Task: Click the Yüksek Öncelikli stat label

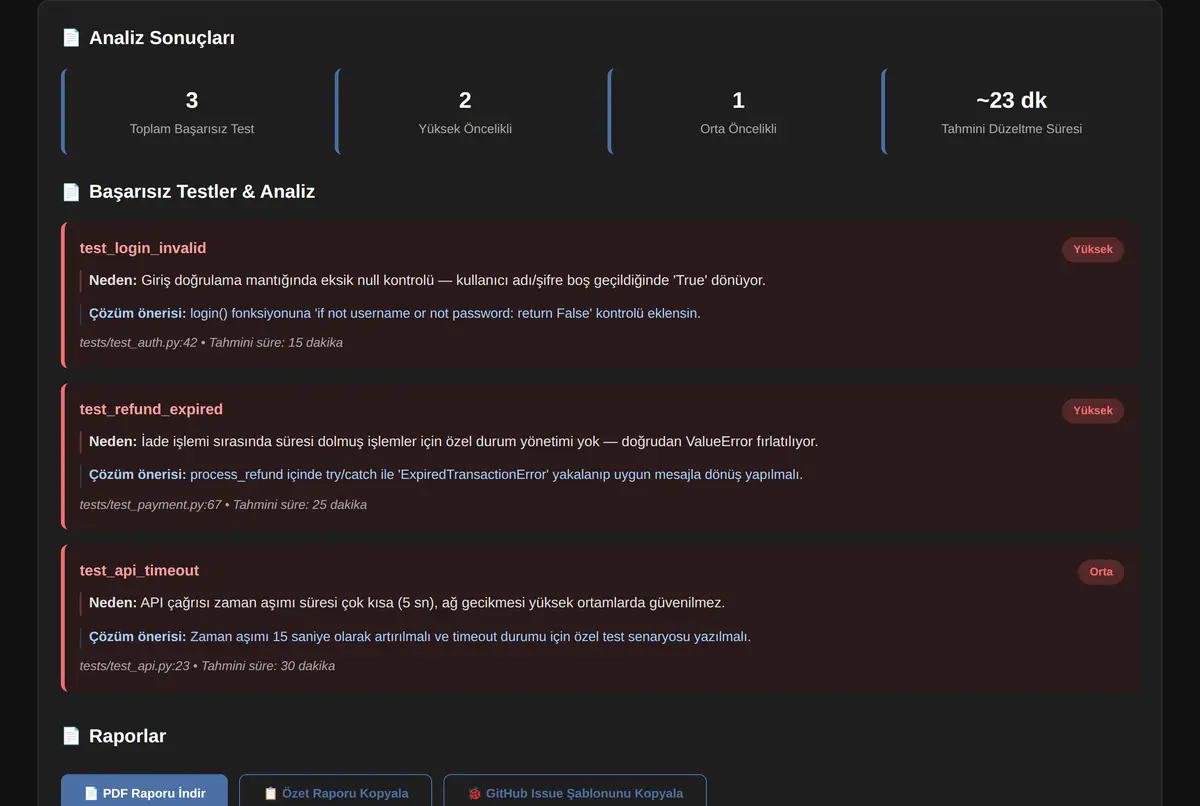Action: [465, 128]
